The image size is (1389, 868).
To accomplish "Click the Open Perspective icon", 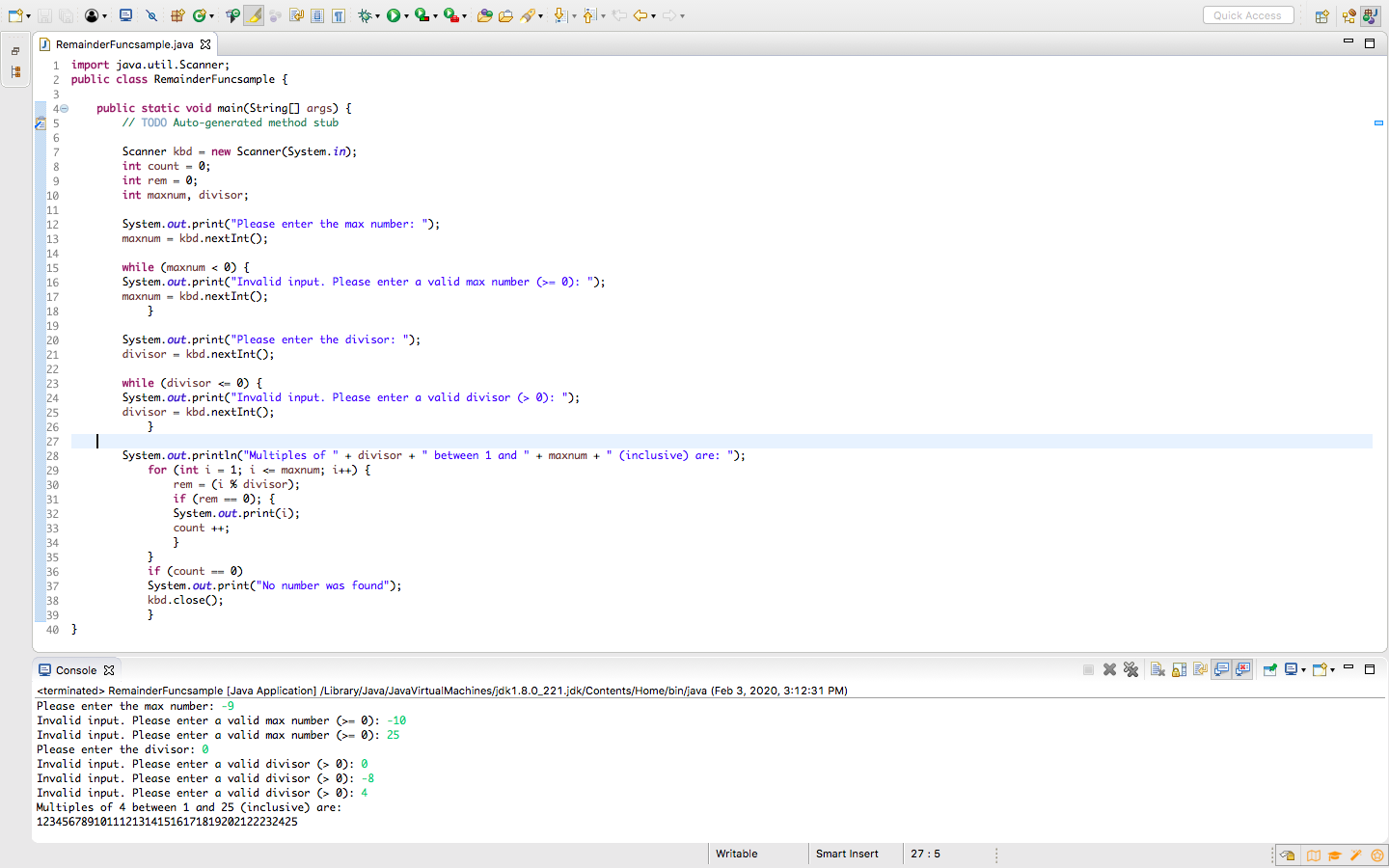I will 1322,15.
